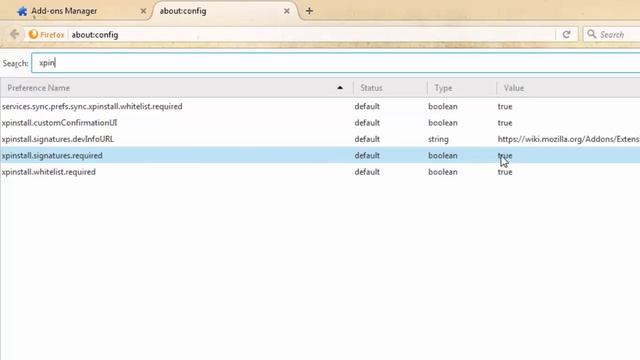Select the about:config tab

[224, 11]
